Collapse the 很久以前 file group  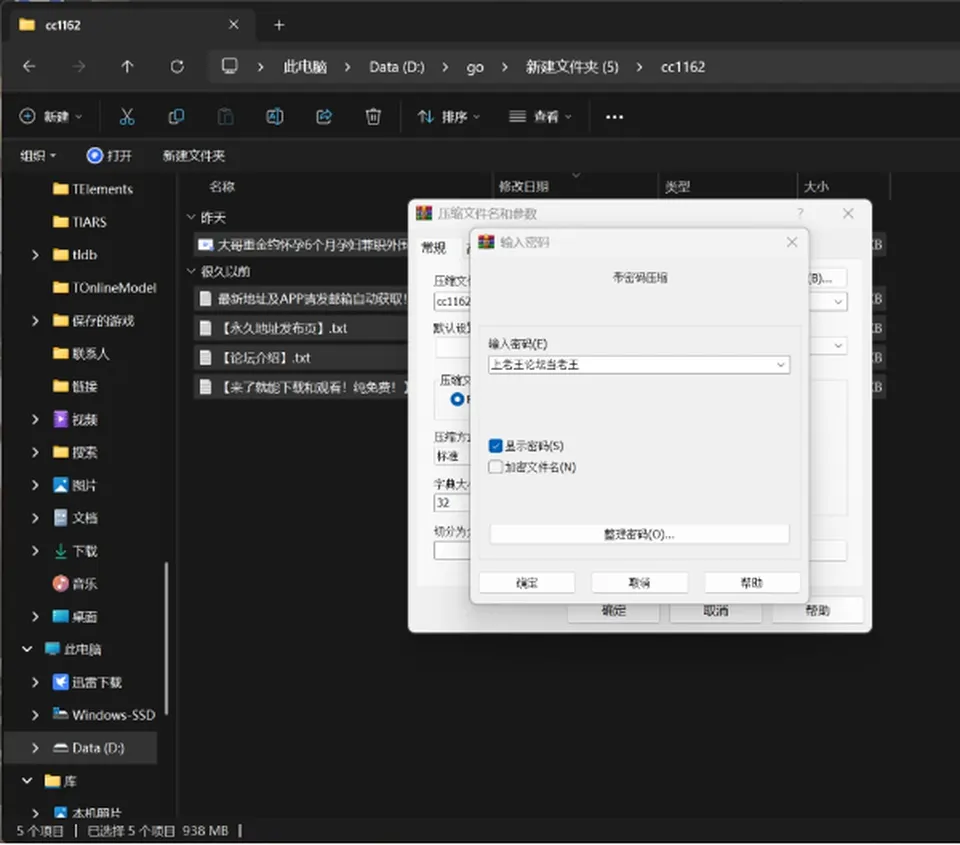[191, 271]
